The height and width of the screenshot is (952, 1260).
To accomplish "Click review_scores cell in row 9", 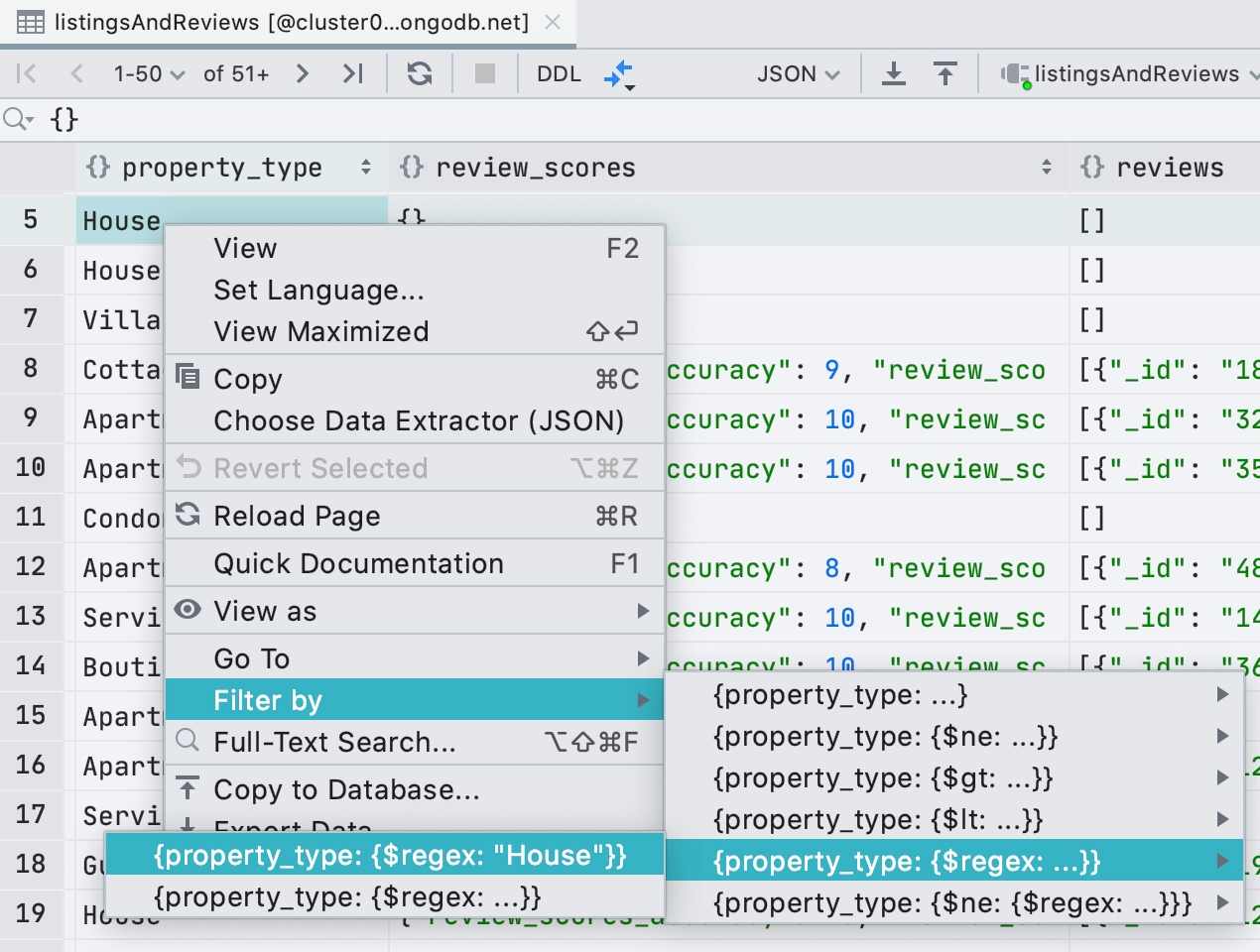I will 866,419.
